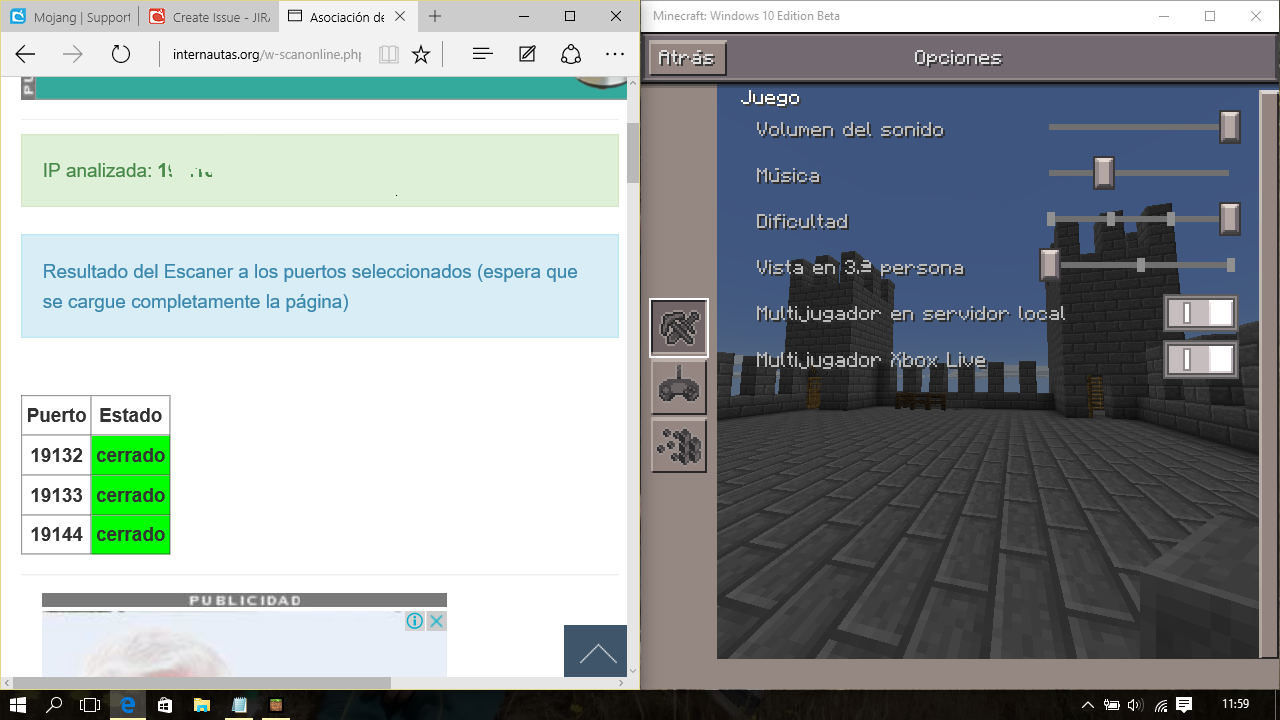This screenshot has width=1280, height=720.
Task: Click port cell 19133 in the table
Action: [x=56, y=495]
